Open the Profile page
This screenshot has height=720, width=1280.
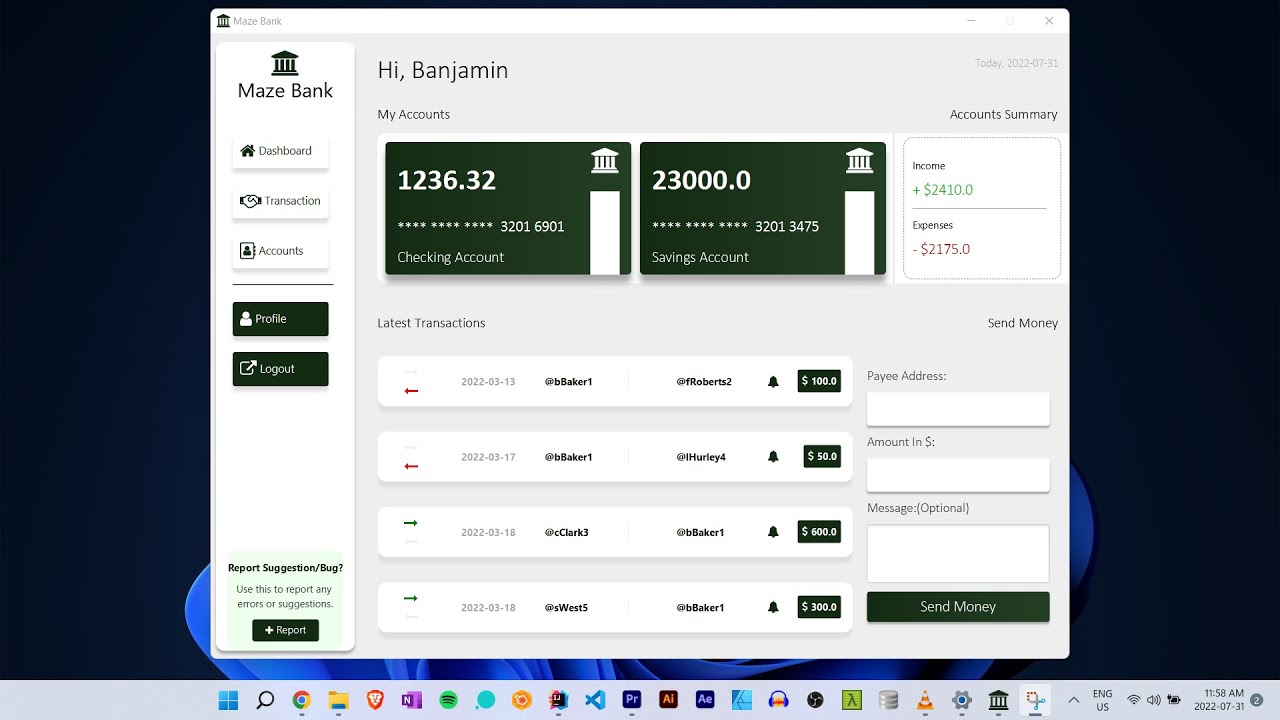(280, 319)
